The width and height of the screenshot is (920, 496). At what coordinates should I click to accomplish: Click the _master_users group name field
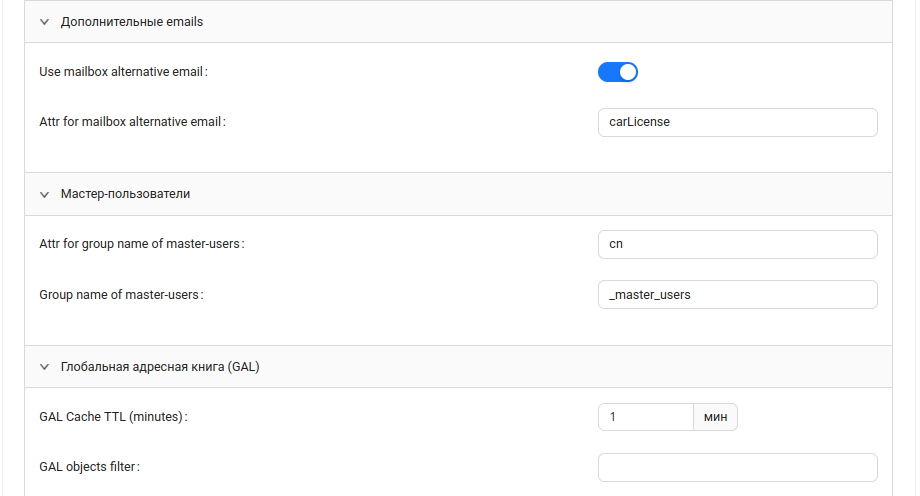[x=737, y=295]
